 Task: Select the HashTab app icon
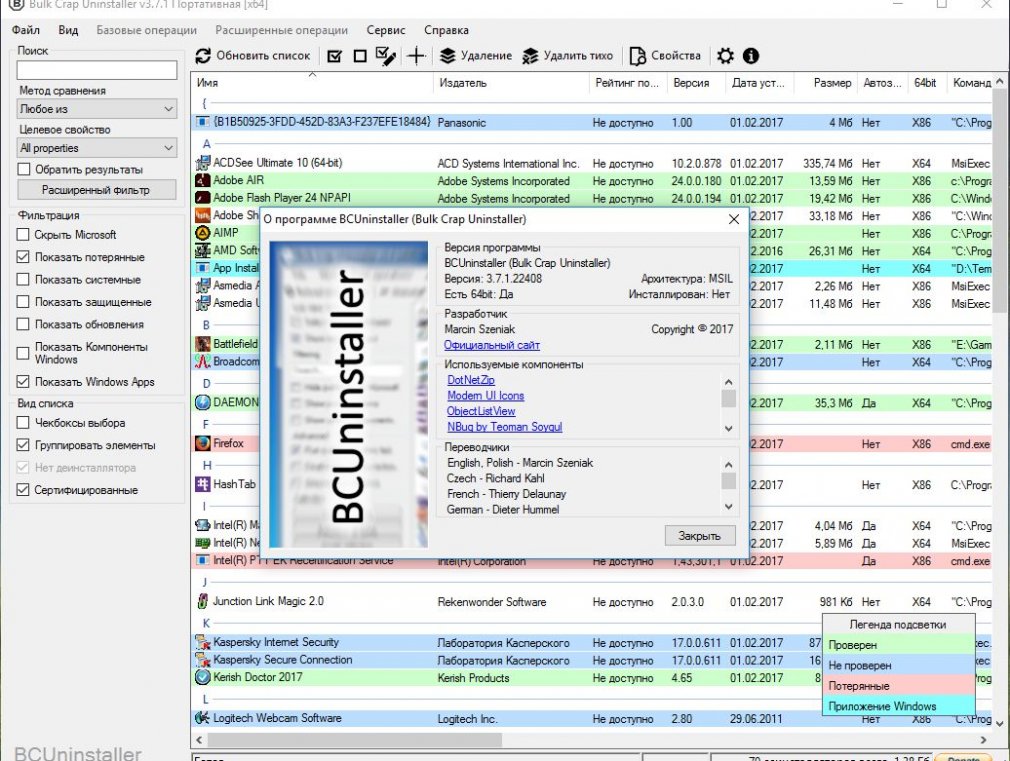tap(203, 484)
